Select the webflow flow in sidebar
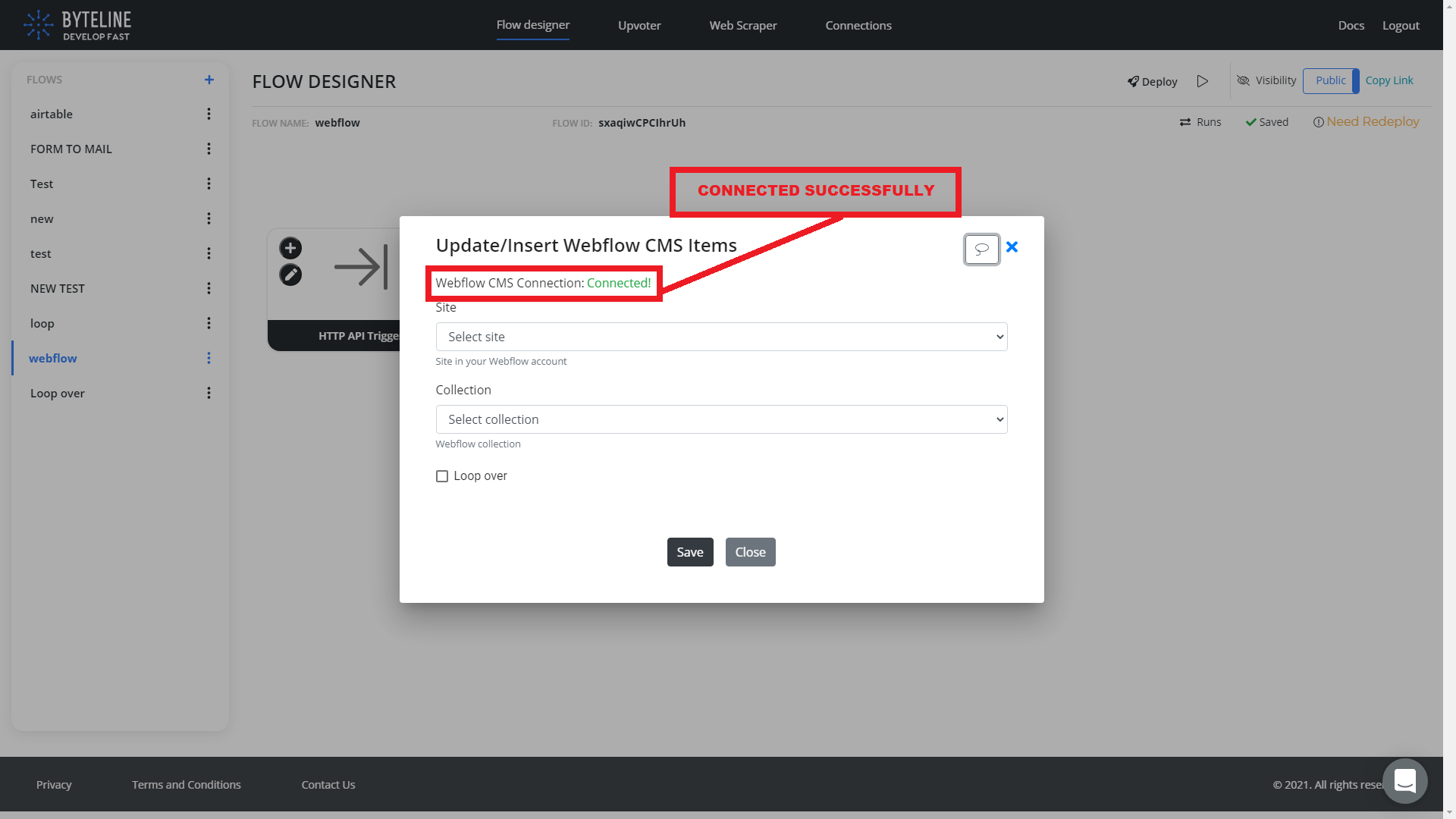This screenshot has height=819, width=1456. (x=53, y=358)
